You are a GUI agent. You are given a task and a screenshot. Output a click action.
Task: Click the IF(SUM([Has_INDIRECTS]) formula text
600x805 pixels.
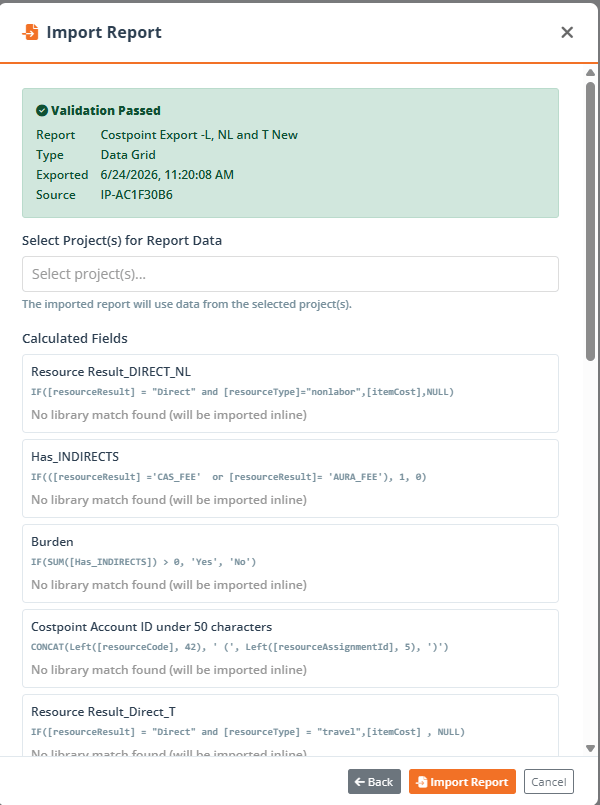pos(144,562)
